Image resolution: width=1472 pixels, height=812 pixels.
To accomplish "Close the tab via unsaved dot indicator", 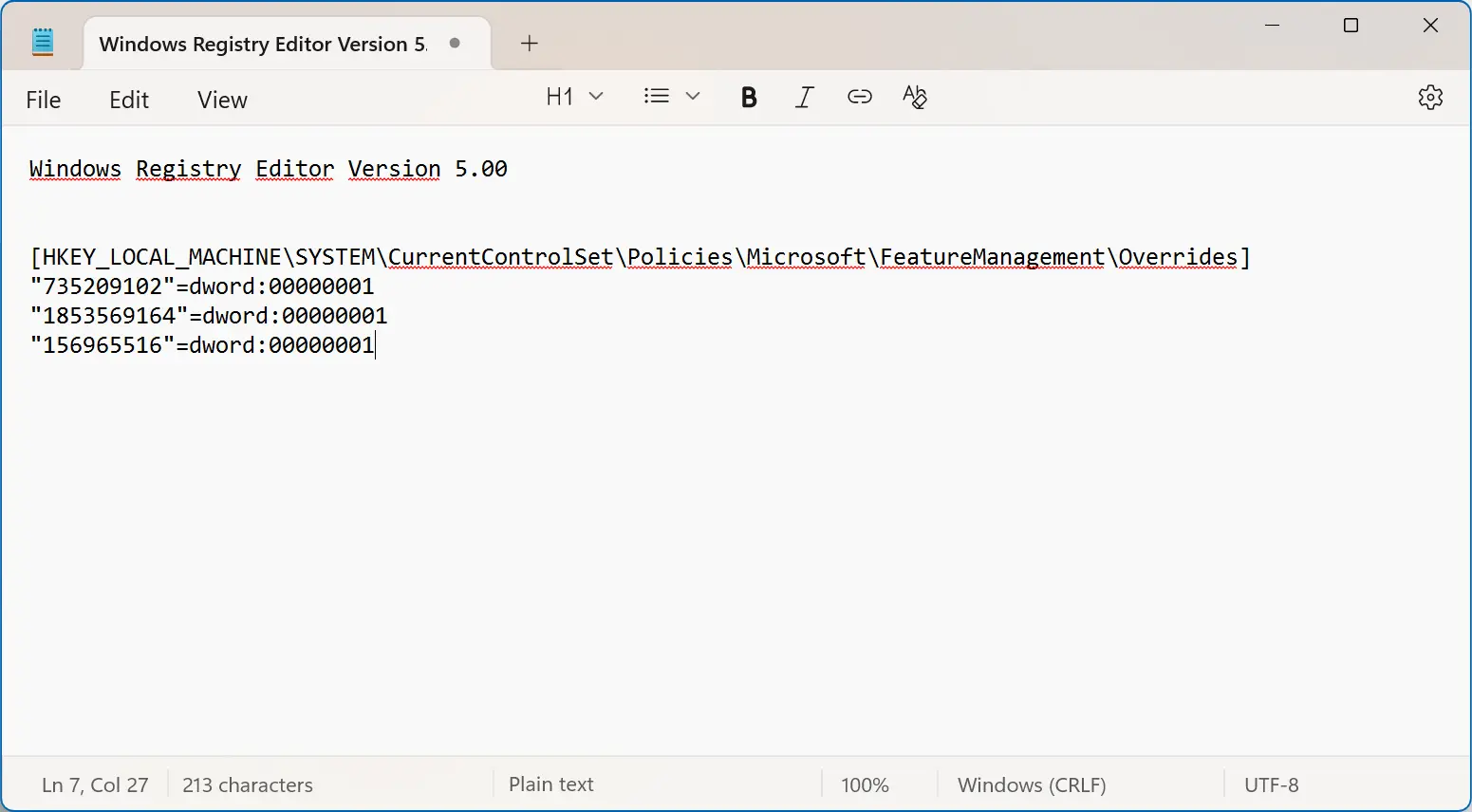I will [x=456, y=44].
